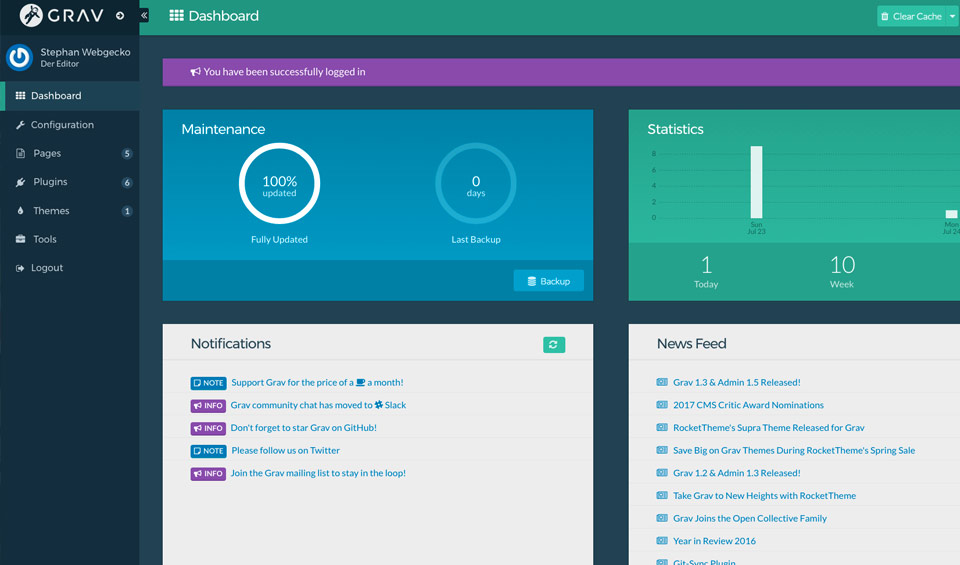Open Grav Joins the Open Collective Family
This screenshot has width=960, height=565.
click(750, 518)
